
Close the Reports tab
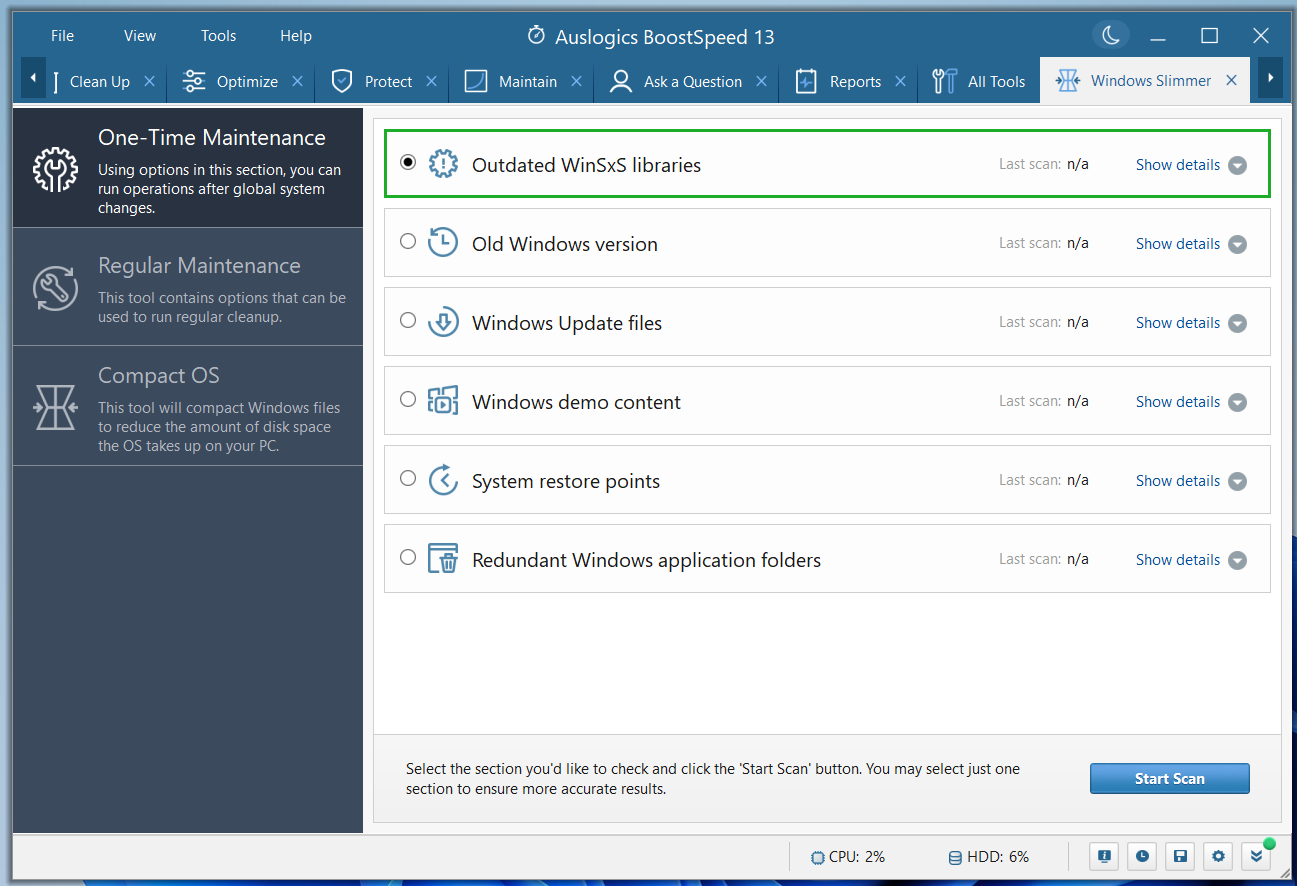click(900, 81)
